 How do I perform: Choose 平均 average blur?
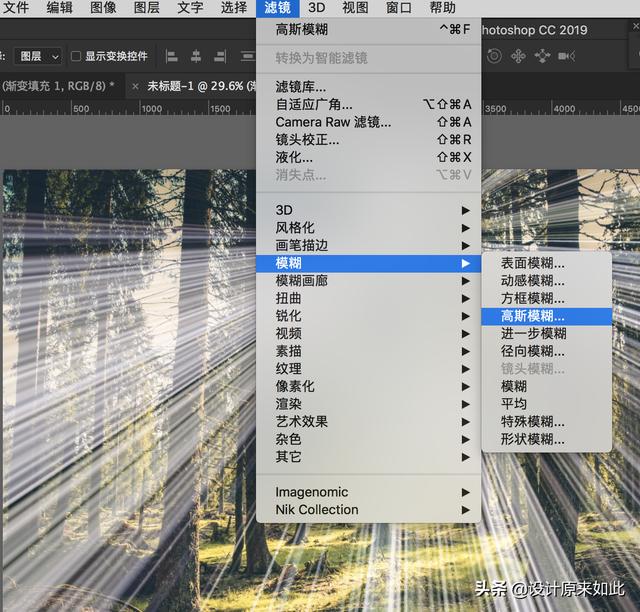coord(547,404)
